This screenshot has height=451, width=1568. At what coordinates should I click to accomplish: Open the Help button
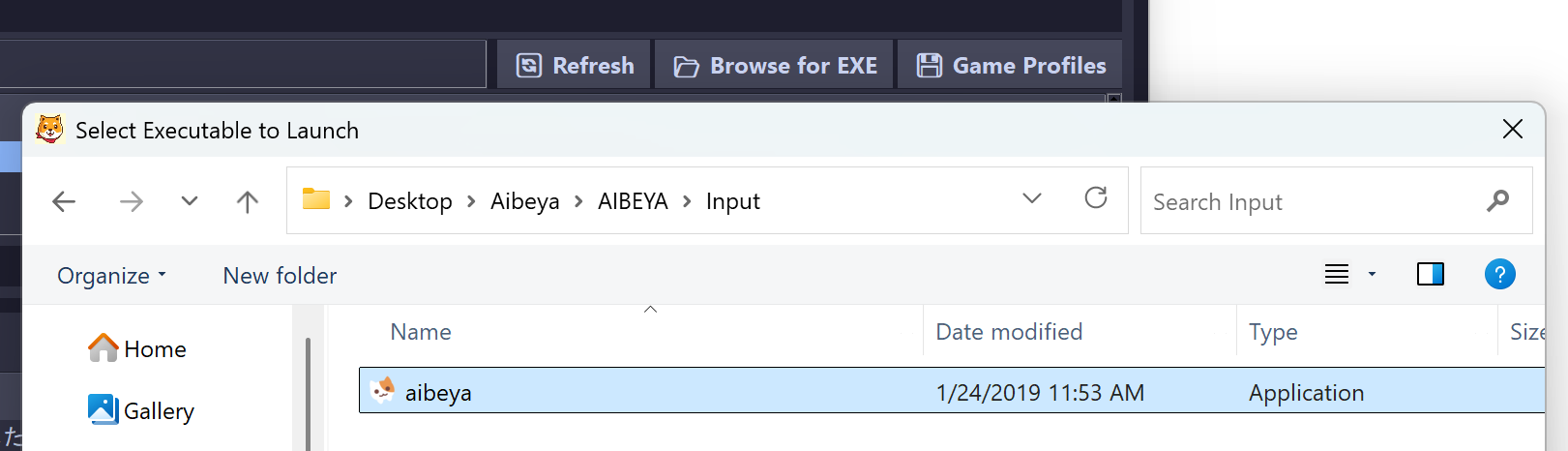point(1499,275)
